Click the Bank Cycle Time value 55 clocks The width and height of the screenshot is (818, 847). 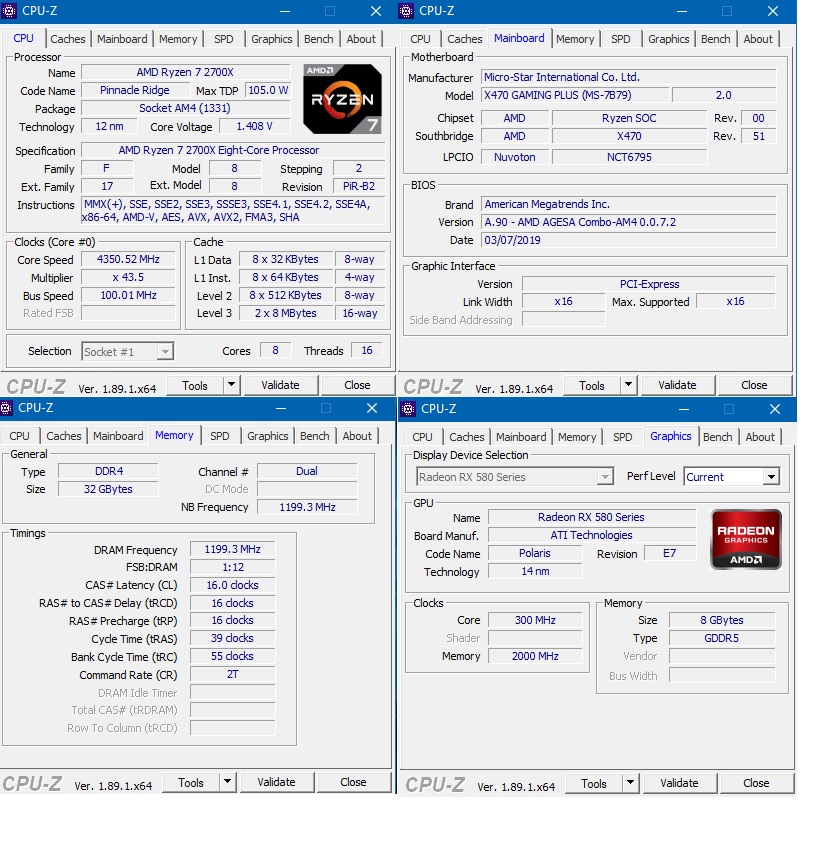(x=232, y=656)
